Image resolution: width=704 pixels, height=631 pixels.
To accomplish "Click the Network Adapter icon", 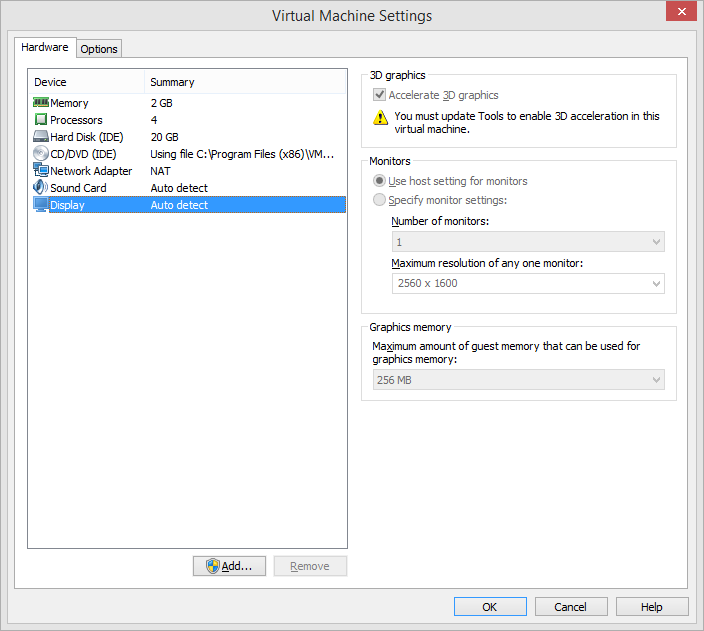I will coord(41,171).
